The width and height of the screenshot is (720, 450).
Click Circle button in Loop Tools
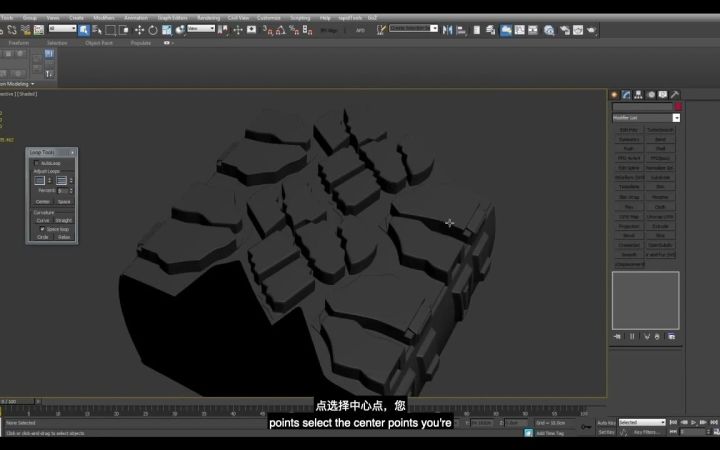pos(43,237)
